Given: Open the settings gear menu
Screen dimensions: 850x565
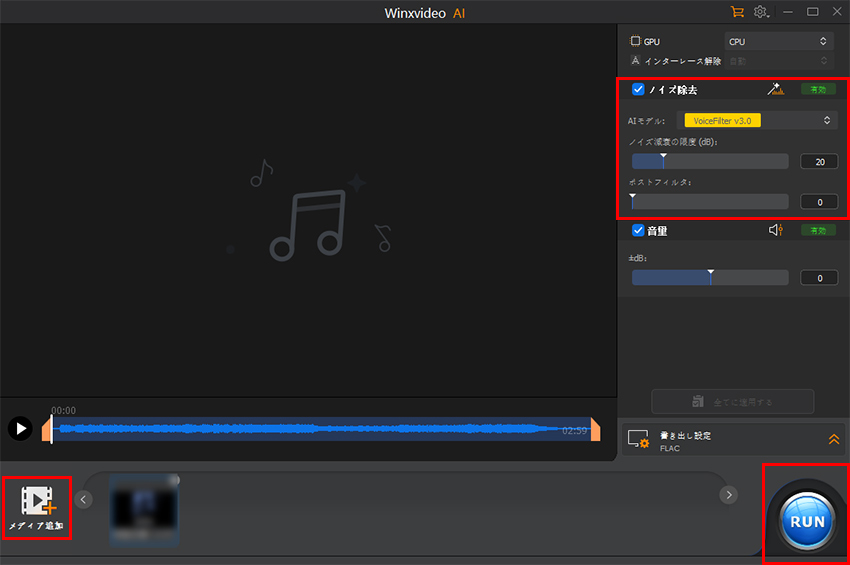Looking at the screenshot, I should (761, 12).
